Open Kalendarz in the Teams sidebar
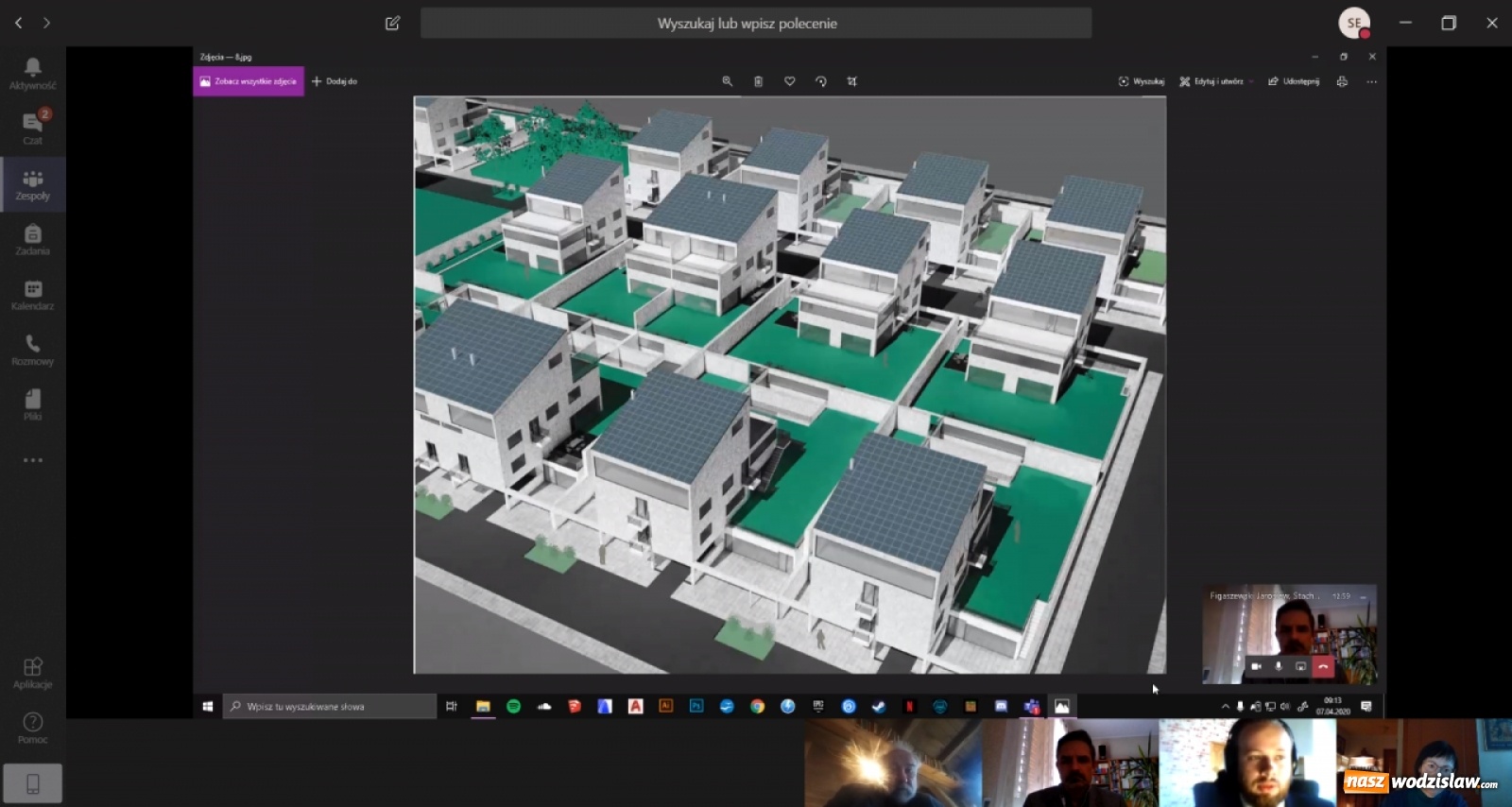 [x=32, y=295]
